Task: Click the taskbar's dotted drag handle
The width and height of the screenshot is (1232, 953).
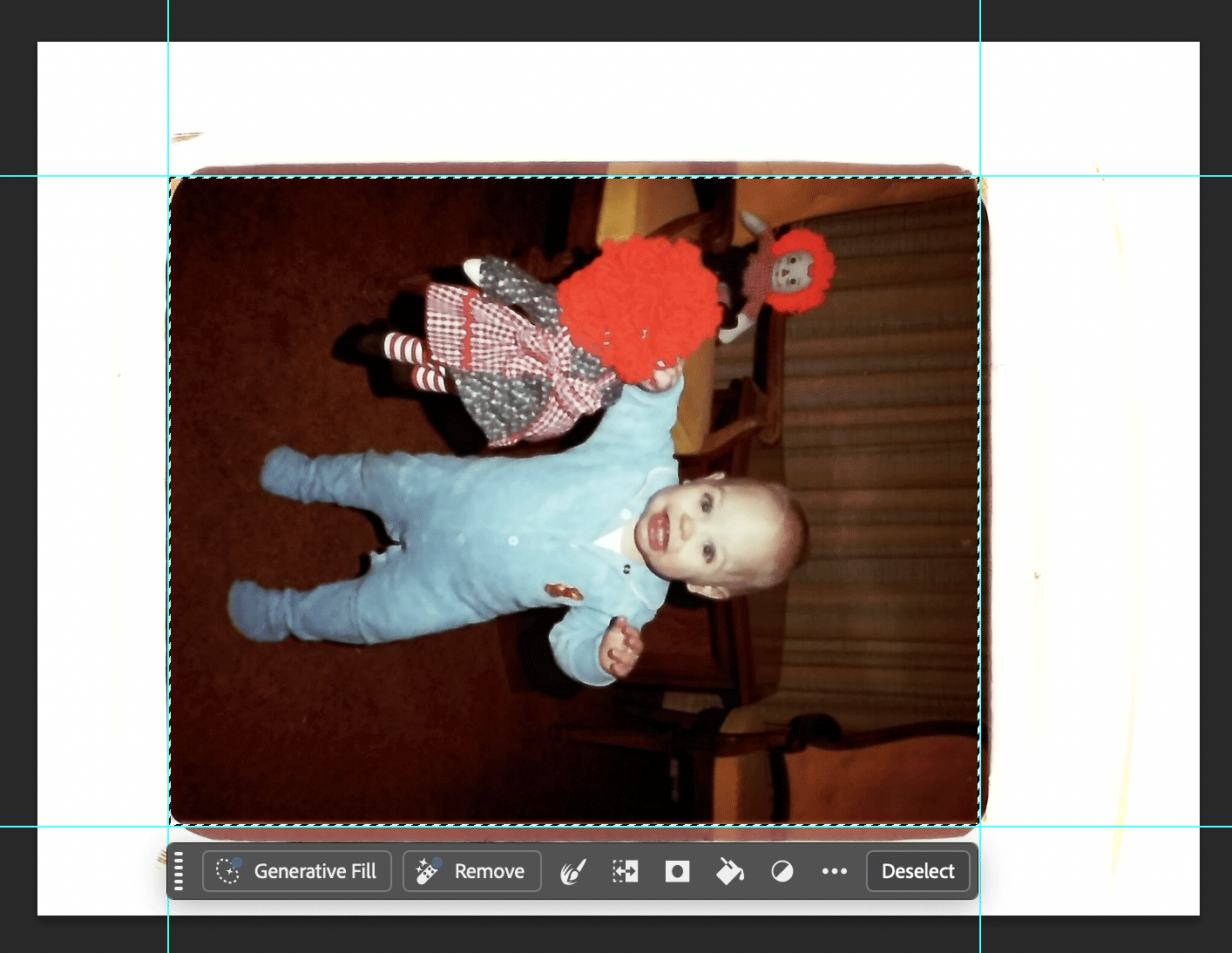Action: [179, 871]
